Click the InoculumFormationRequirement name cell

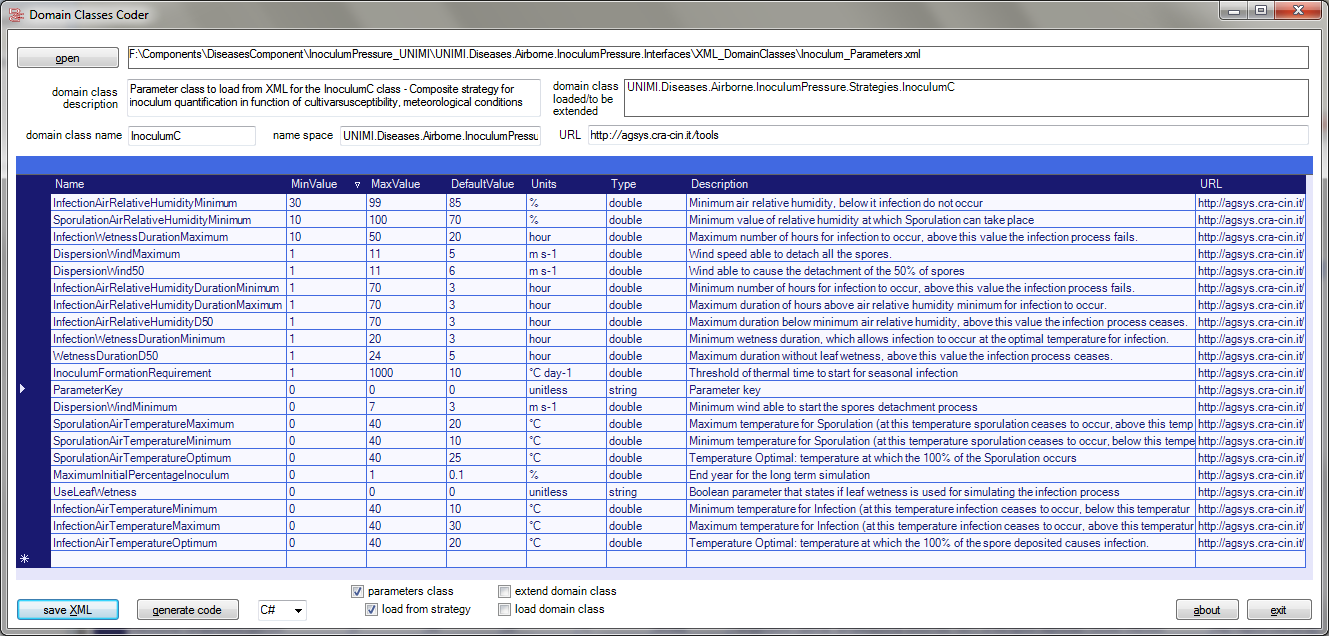click(168, 373)
